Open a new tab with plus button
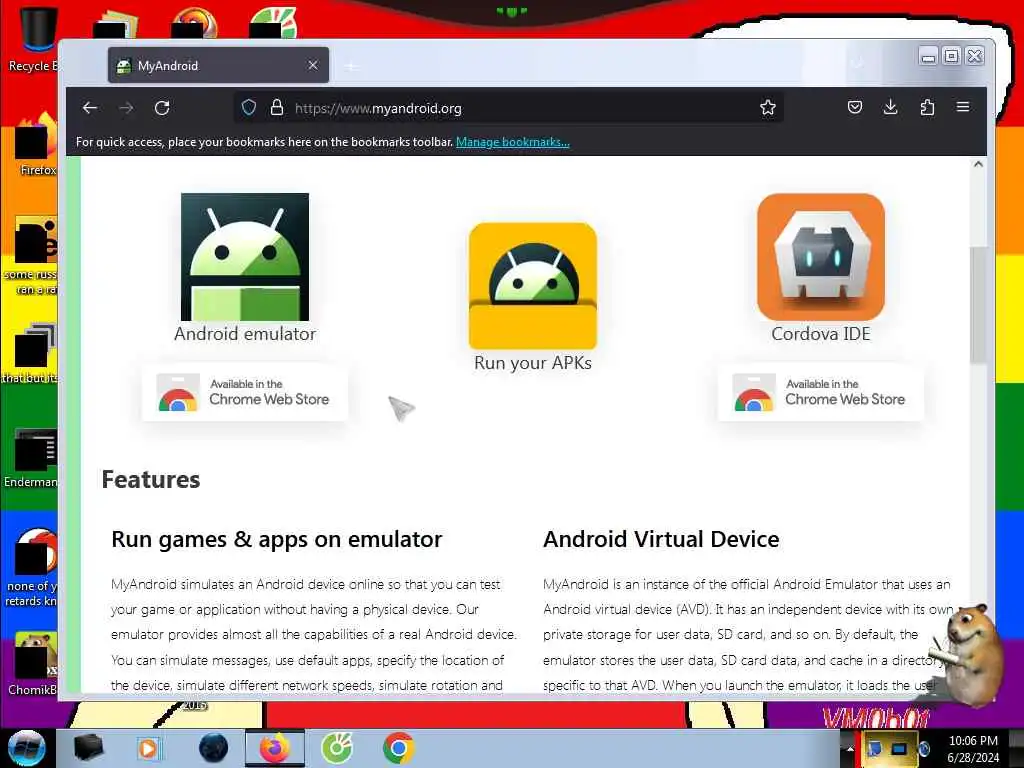Screen dimensions: 1024x768 (351, 66)
